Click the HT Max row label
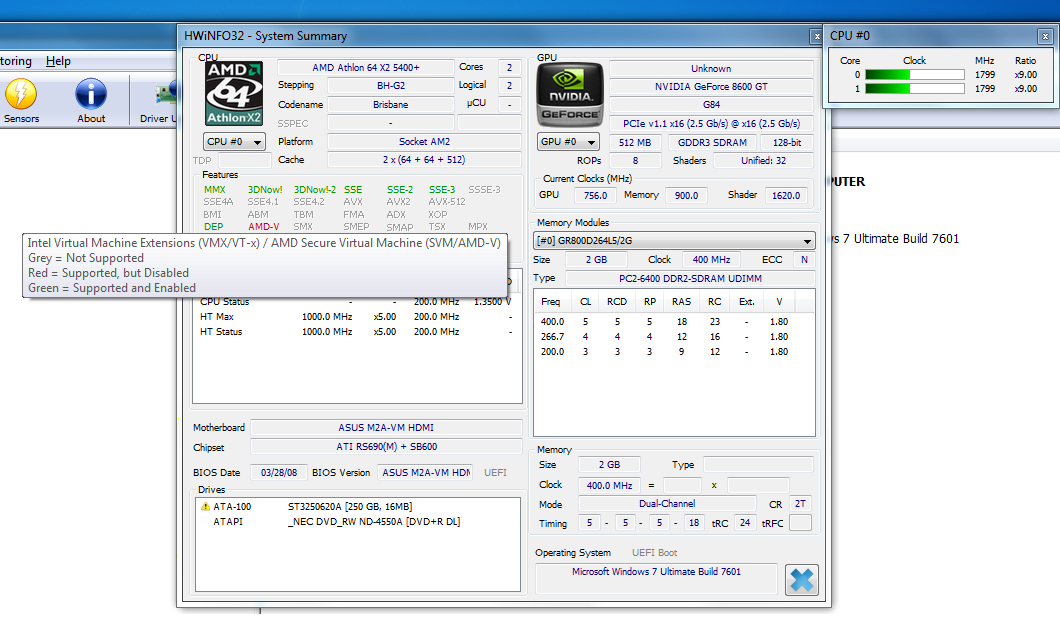 tap(217, 317)
